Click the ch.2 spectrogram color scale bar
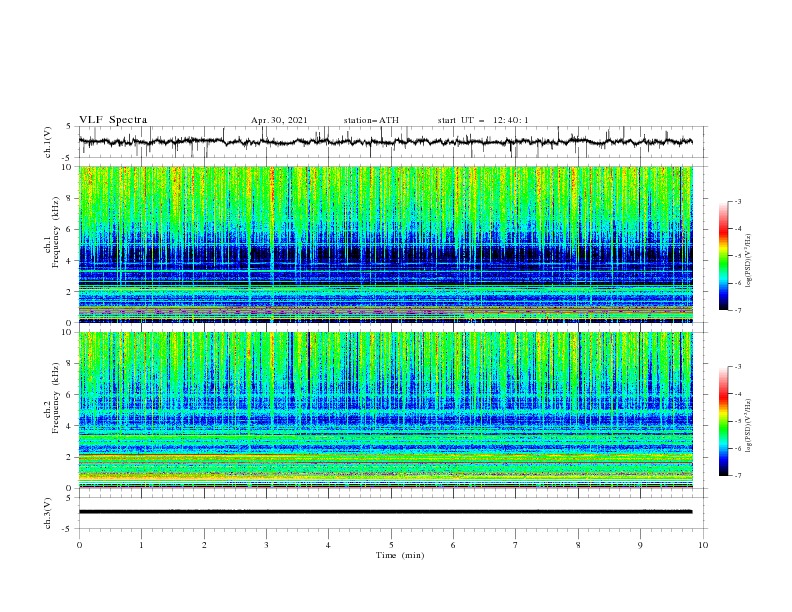The width and height of the screenshot is (792, 612). [x=723, y=421]
